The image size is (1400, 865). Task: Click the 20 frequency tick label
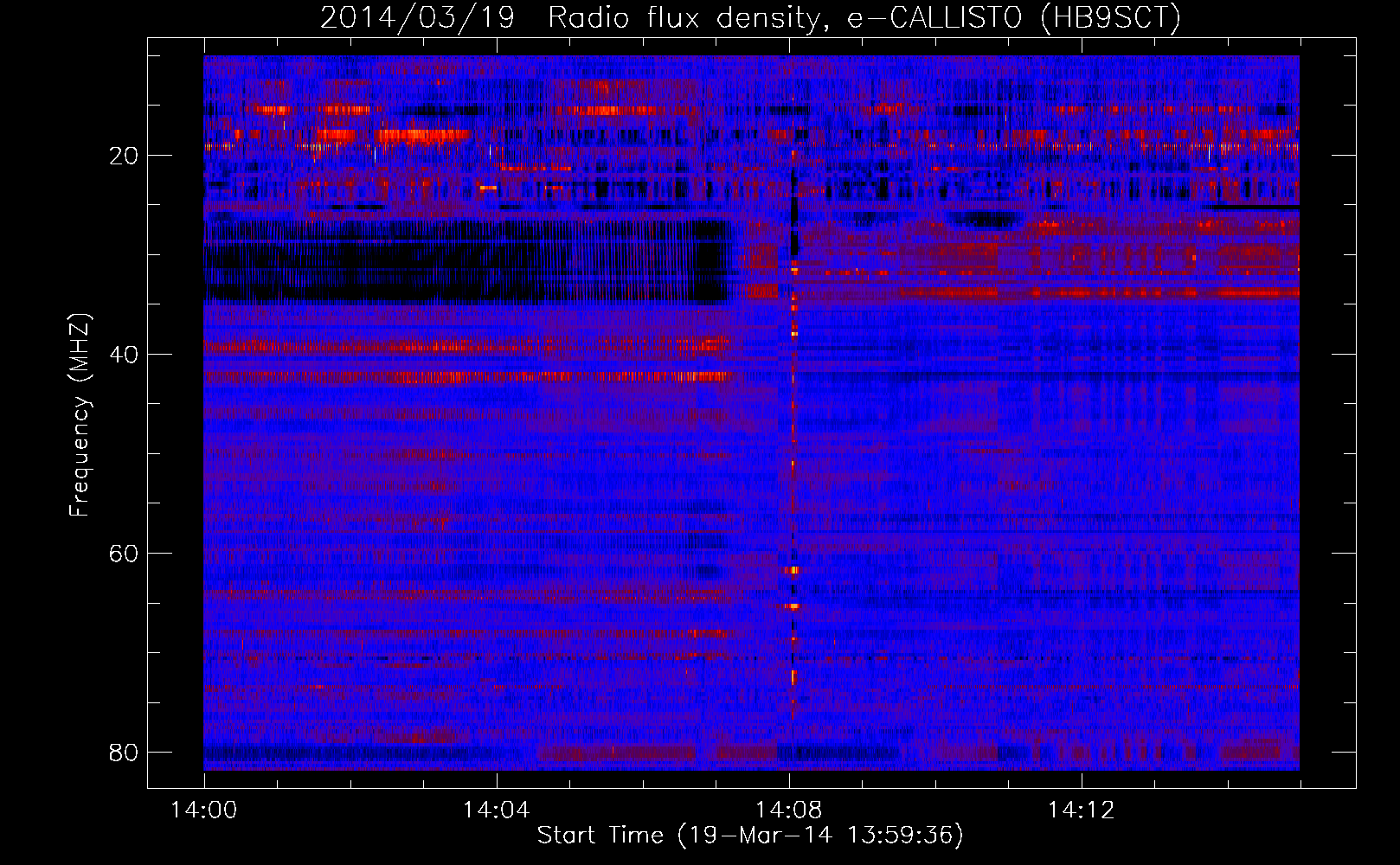124,156
